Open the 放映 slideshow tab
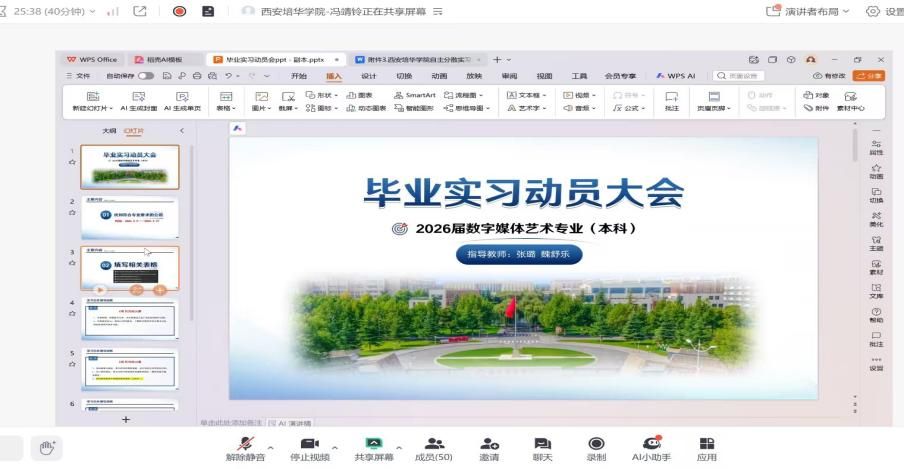The width and height of the screenshot is (904, 469). point(474,76)
